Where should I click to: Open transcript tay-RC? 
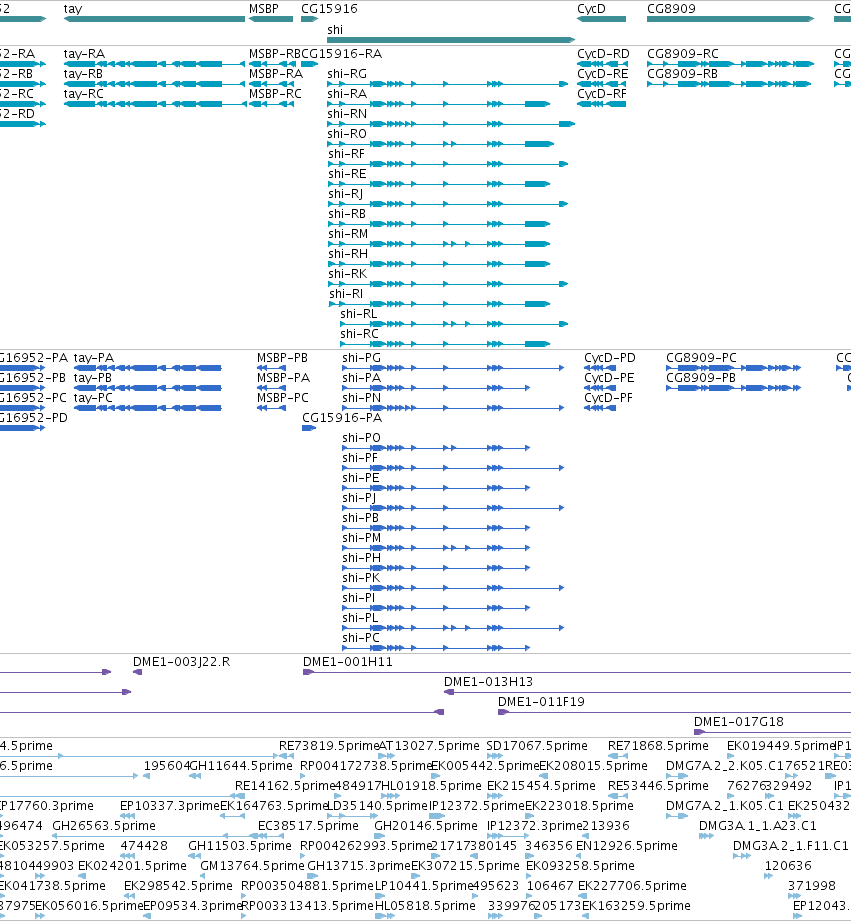[83, 94]
